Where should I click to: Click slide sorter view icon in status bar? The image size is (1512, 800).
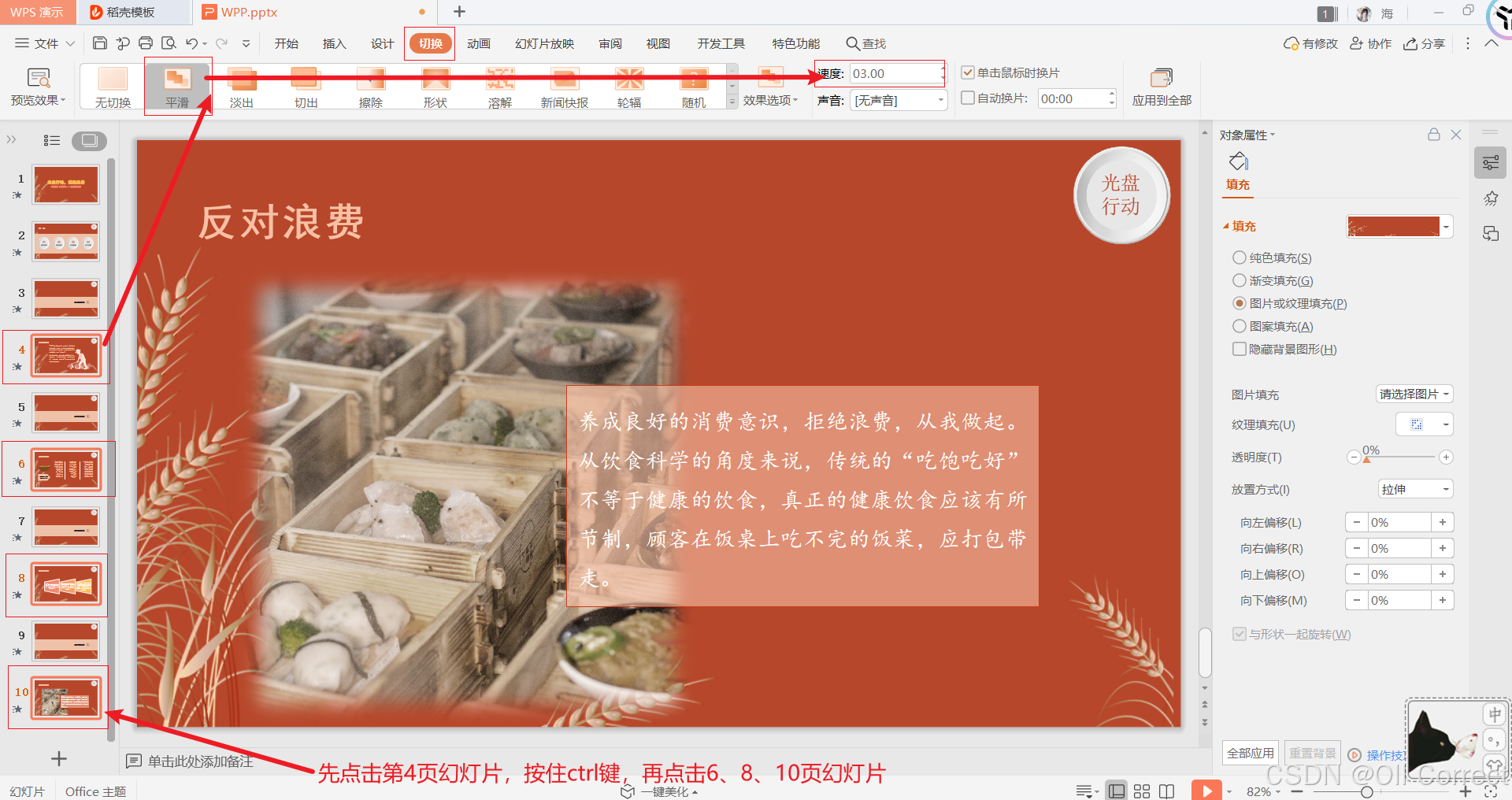[1142, 791]
